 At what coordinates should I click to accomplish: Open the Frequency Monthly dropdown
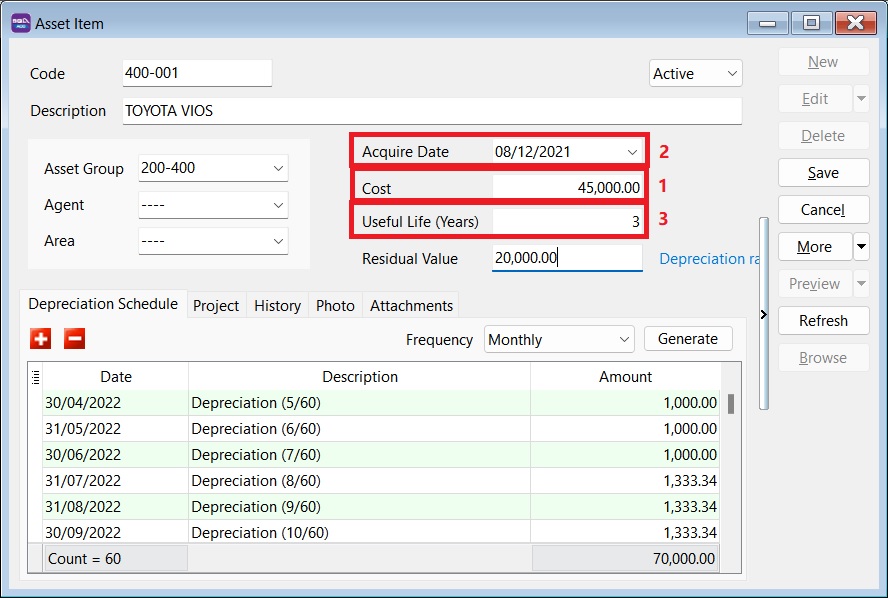(x=624, y=340)
